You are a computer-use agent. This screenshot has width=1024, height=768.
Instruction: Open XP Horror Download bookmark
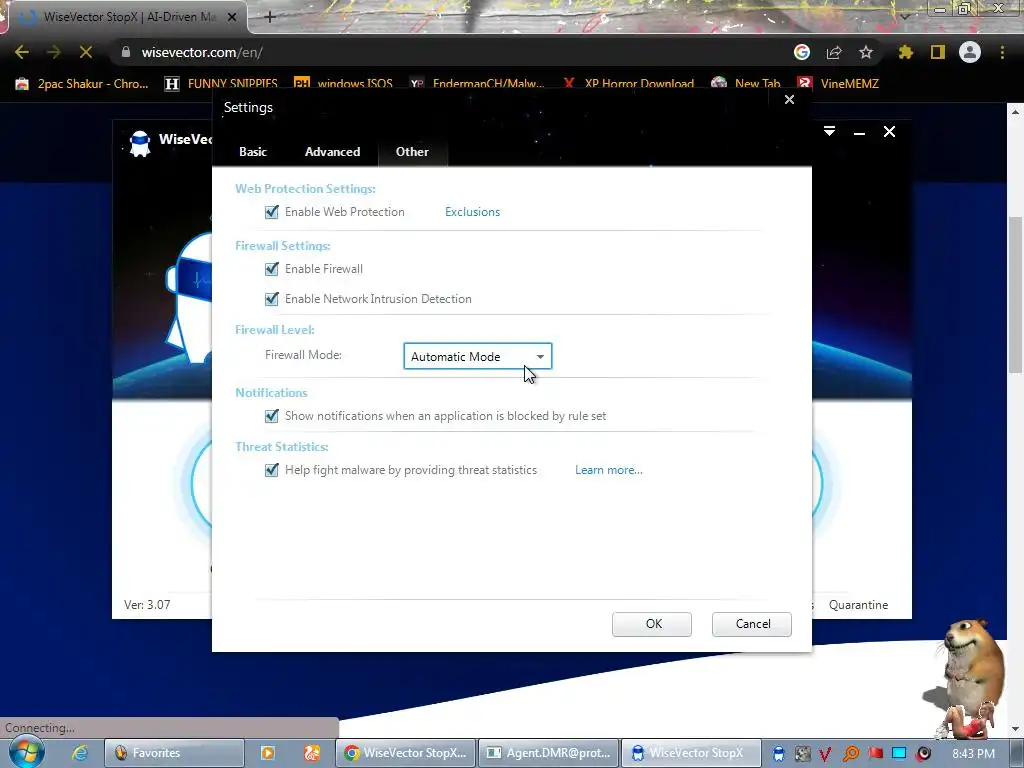(x=629, y=84)
